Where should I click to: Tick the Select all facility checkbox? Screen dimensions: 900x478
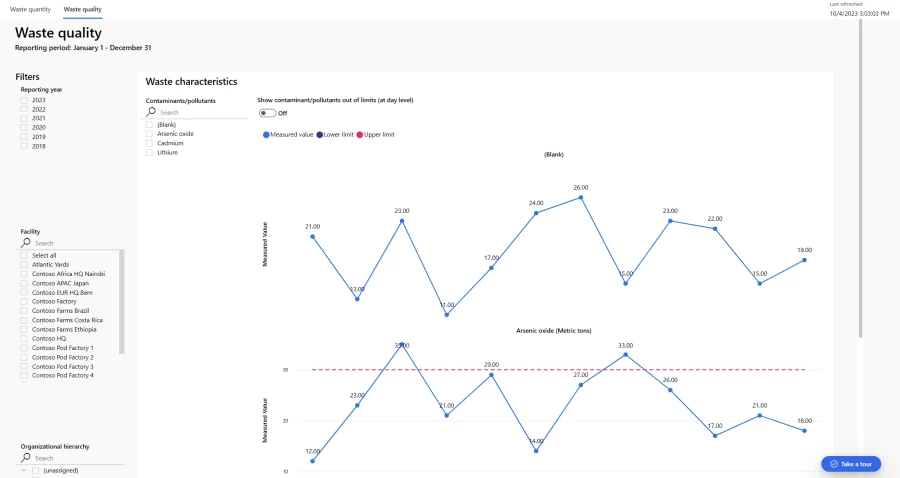24,255
